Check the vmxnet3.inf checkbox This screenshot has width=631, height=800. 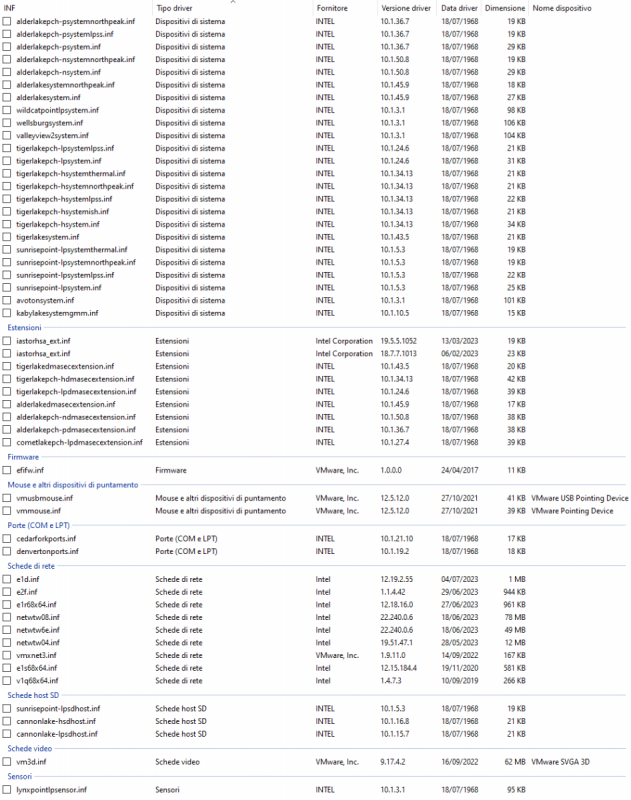coord(7,656)
